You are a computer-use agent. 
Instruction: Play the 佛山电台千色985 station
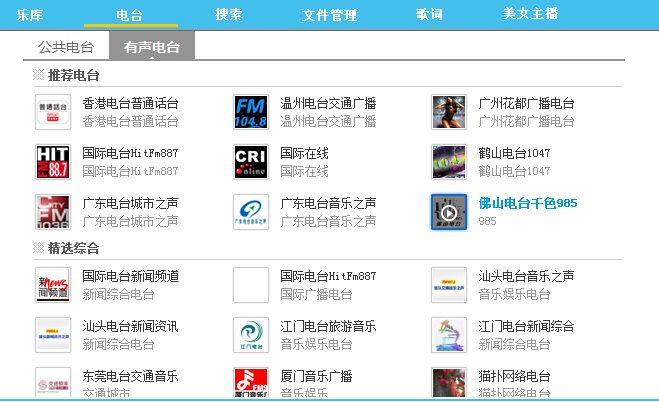(448, 211)
